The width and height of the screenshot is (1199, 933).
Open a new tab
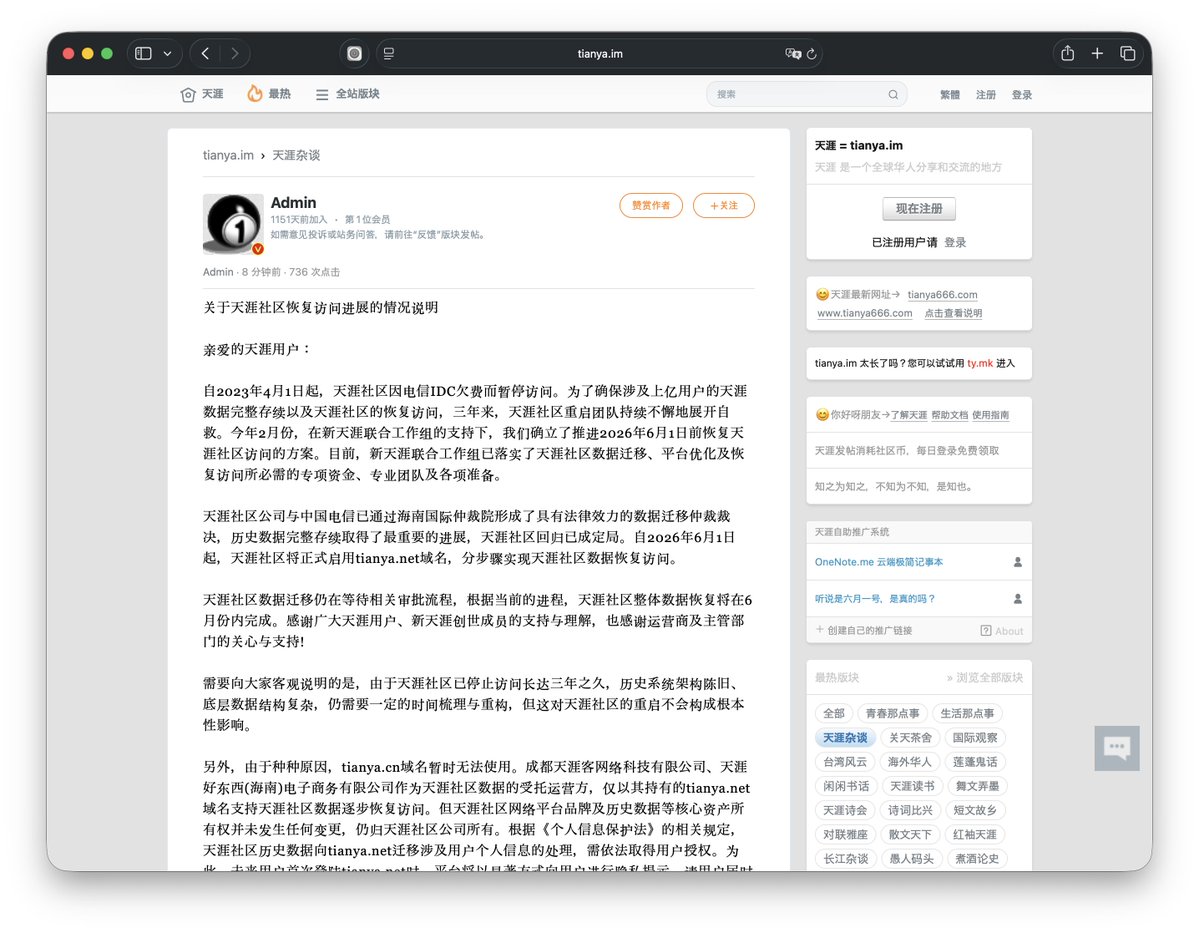pyautogui.click(x=1097, y=53)
